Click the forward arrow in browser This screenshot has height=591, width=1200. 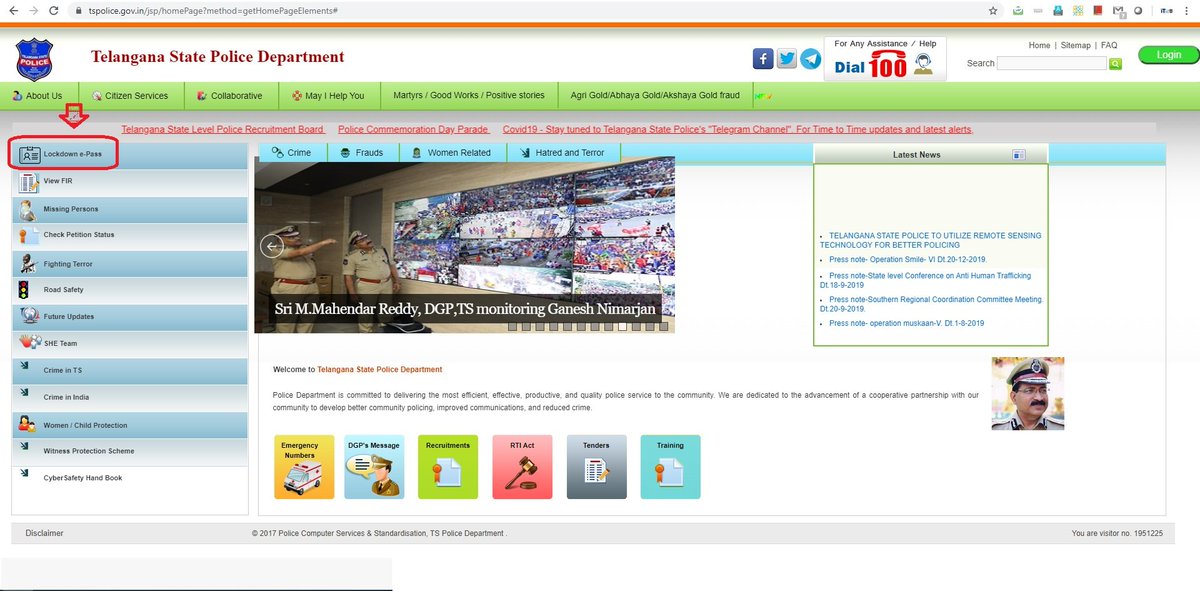pos(33,10)
